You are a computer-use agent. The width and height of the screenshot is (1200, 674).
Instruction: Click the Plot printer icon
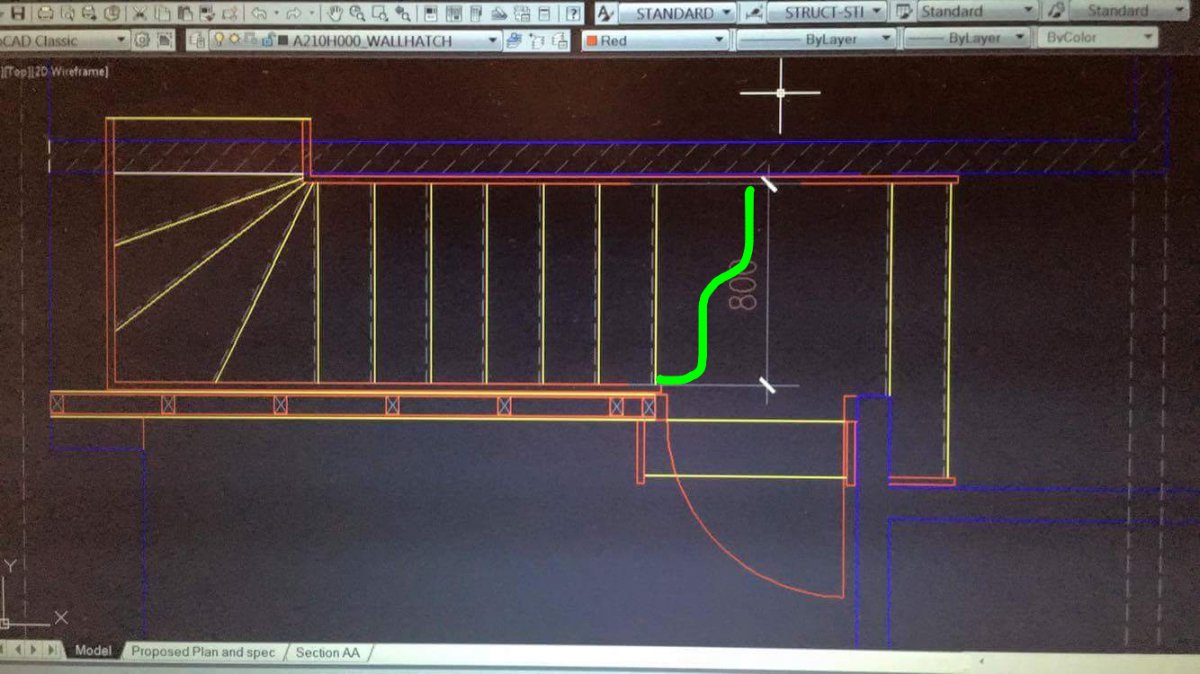[45, 14]
